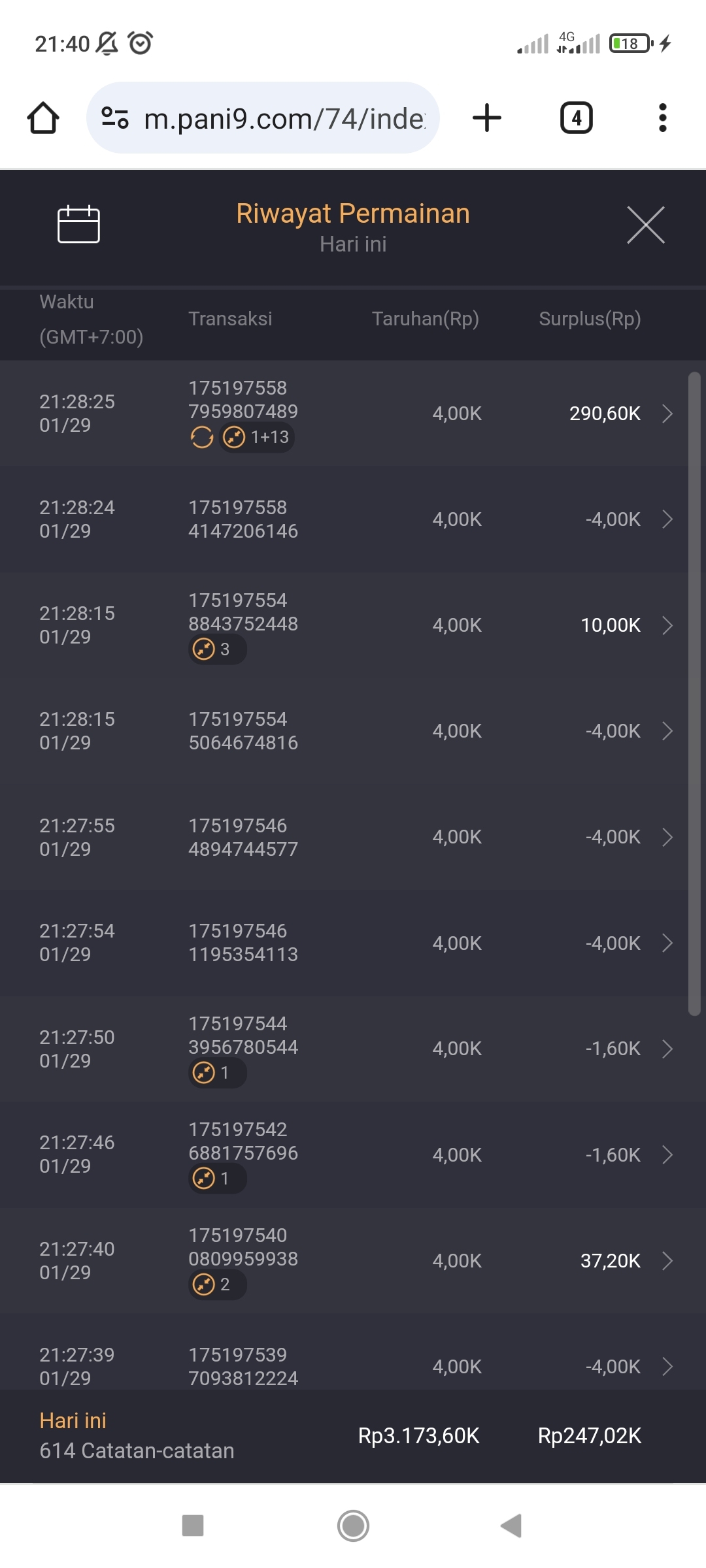Click the m.pani9.com address bar
Screen dimensions: 706x1568
click(x=284, y=118)
